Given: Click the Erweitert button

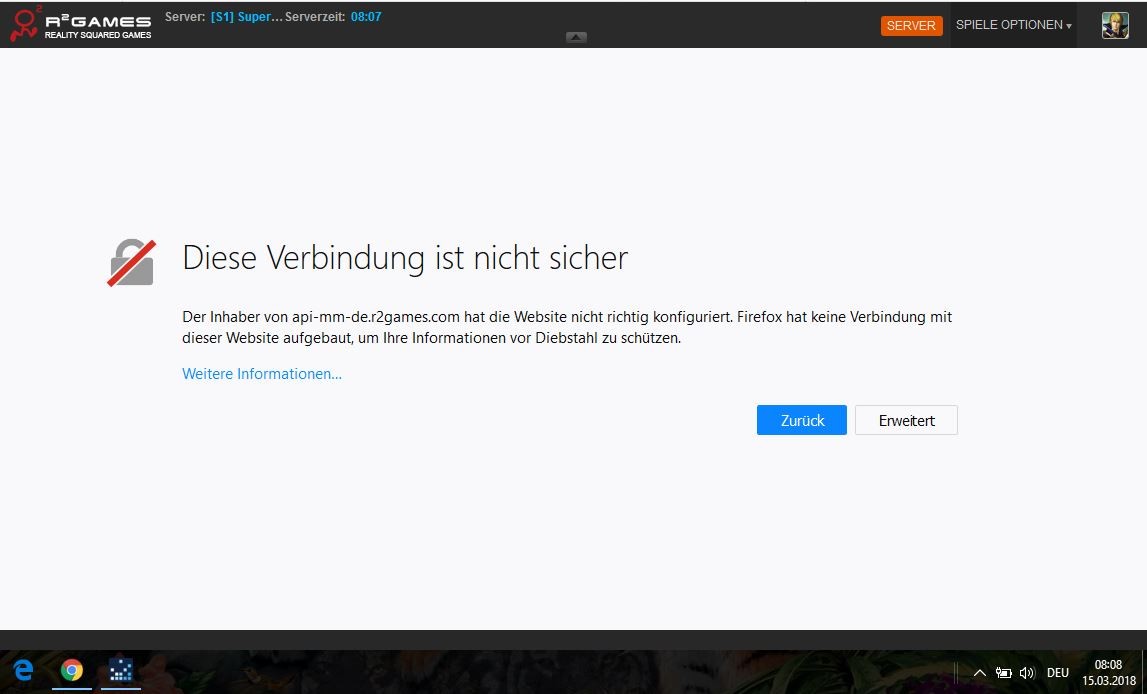Looking at the screenshot, I should point(906,420).
